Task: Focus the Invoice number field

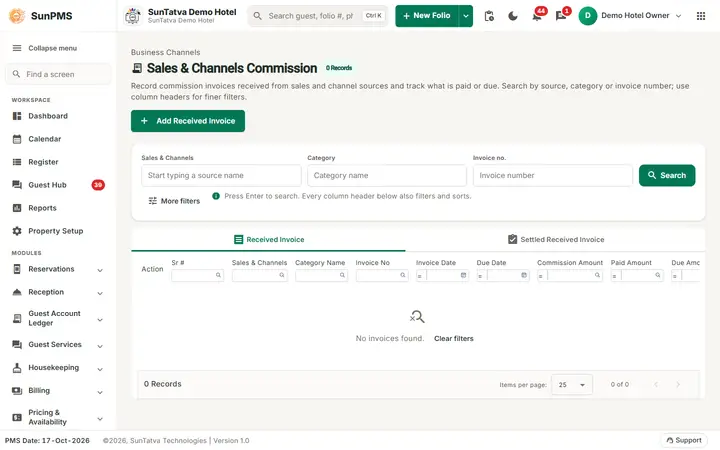Action: (553, 175)
